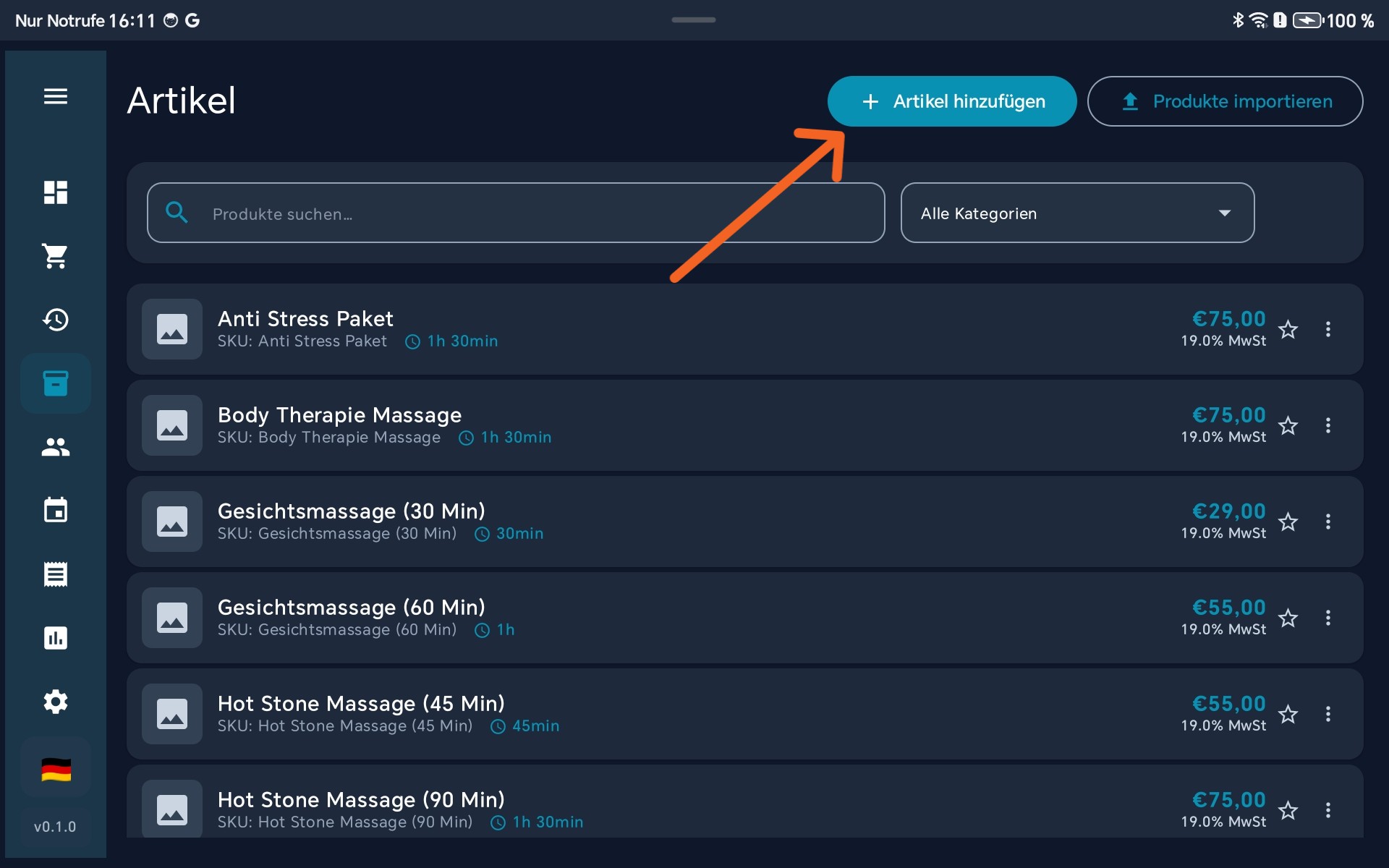Open the calendar section in sidebar
The width and height of the screenshot is (1389, 868).
[56, 511]
